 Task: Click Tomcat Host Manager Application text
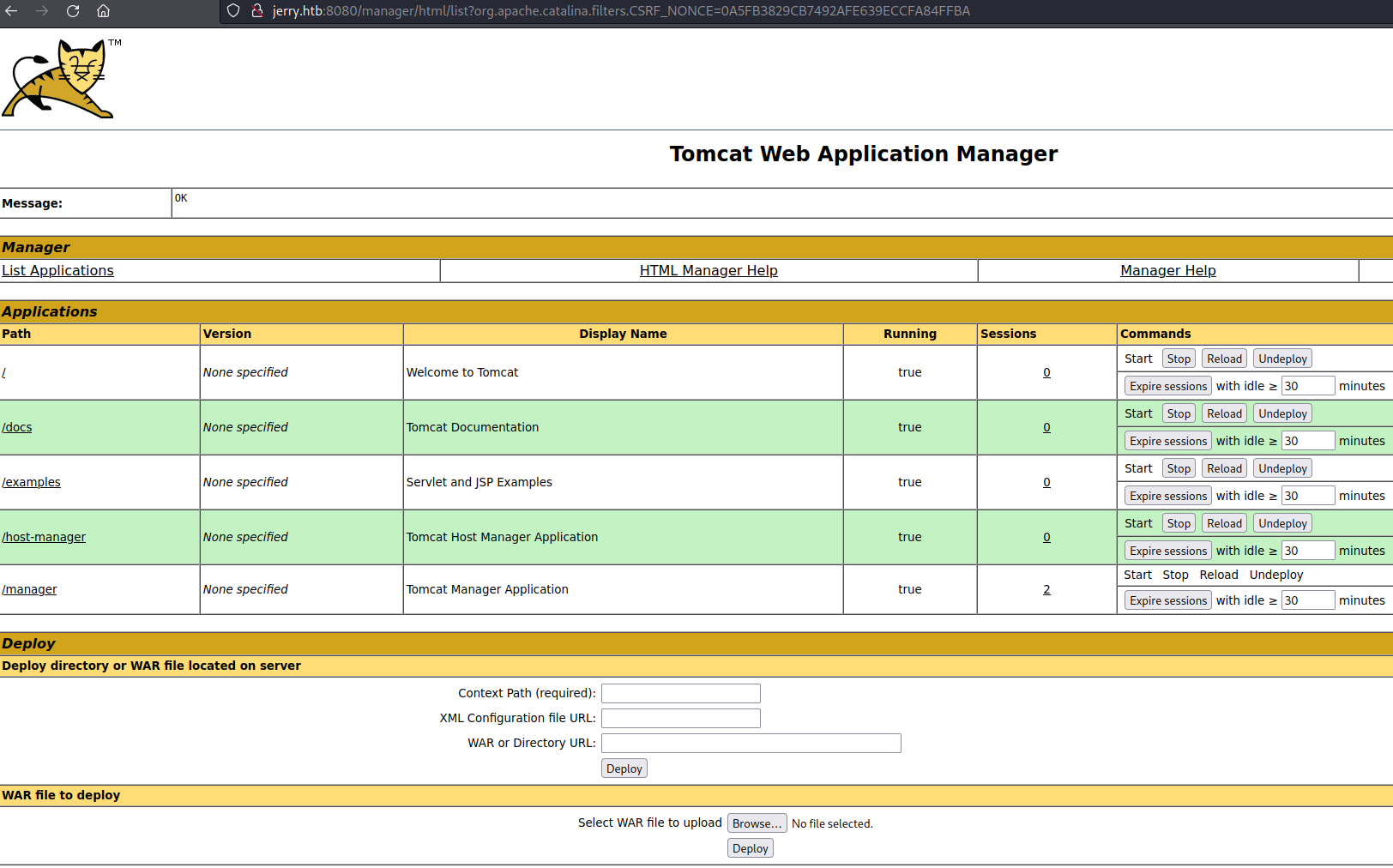pos(502,537)
